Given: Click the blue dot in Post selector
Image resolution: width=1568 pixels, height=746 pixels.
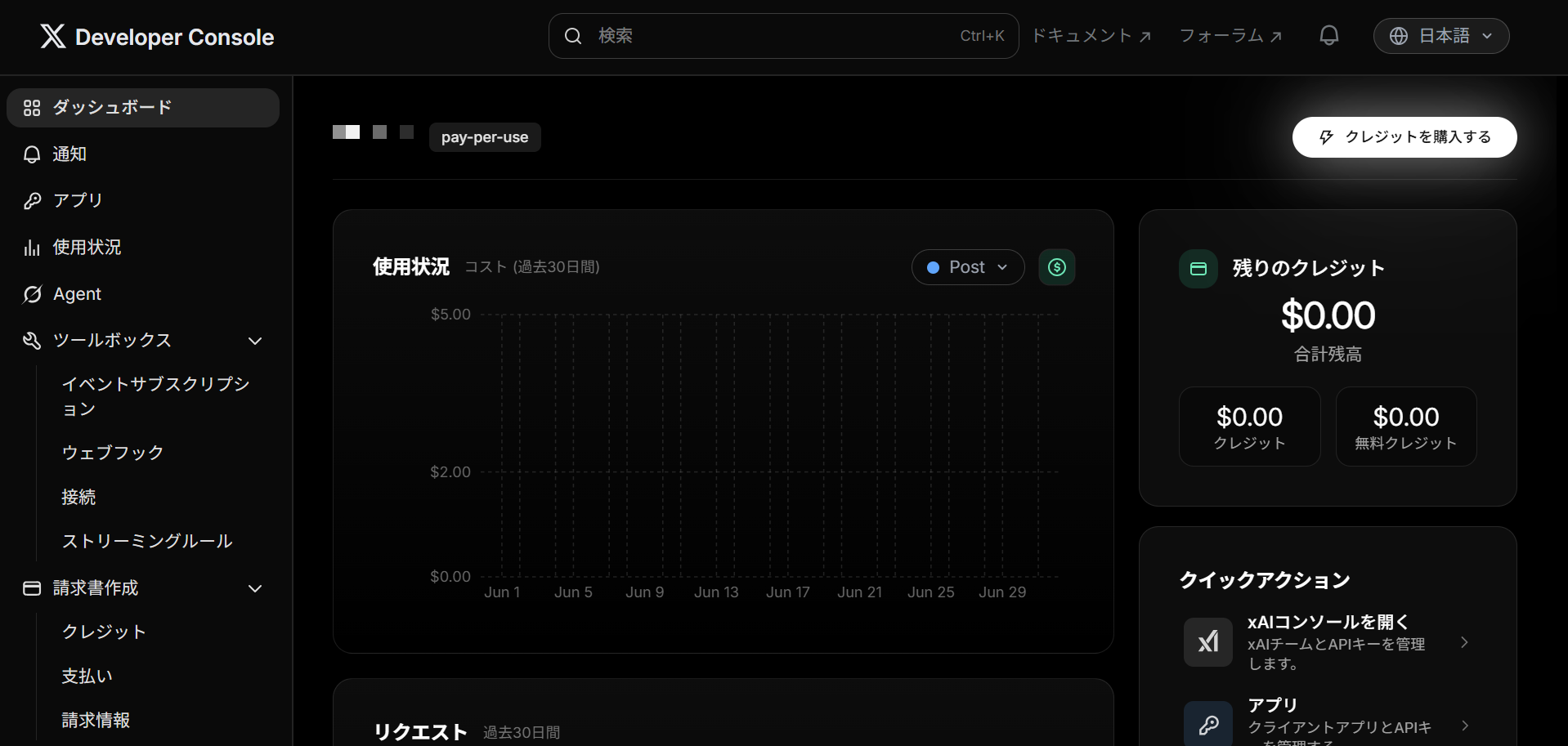Looking at the screenshot, I should 933,267.
